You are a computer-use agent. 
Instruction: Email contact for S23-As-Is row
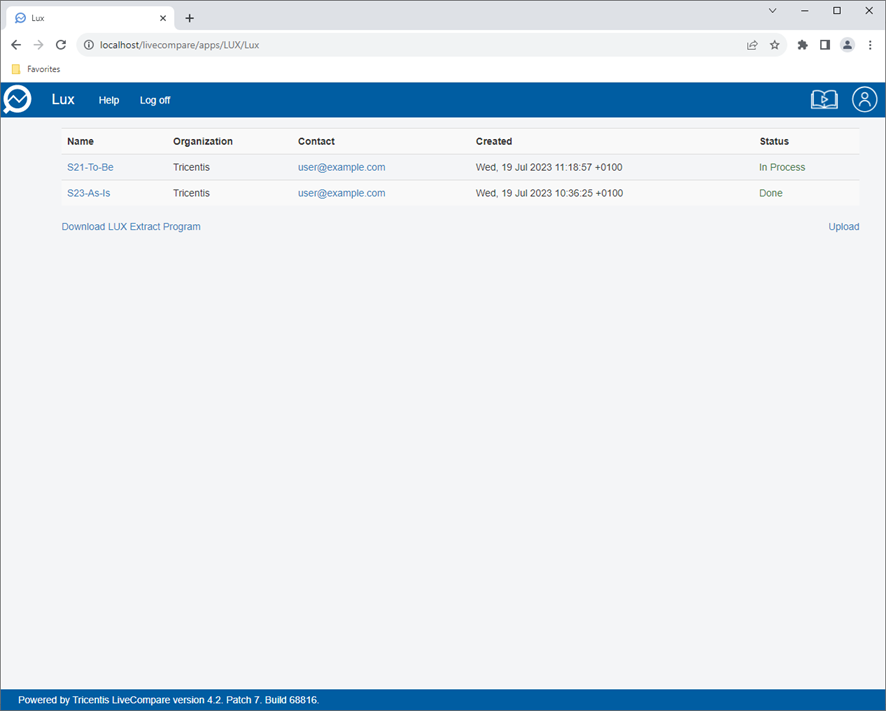pos(341,193)
